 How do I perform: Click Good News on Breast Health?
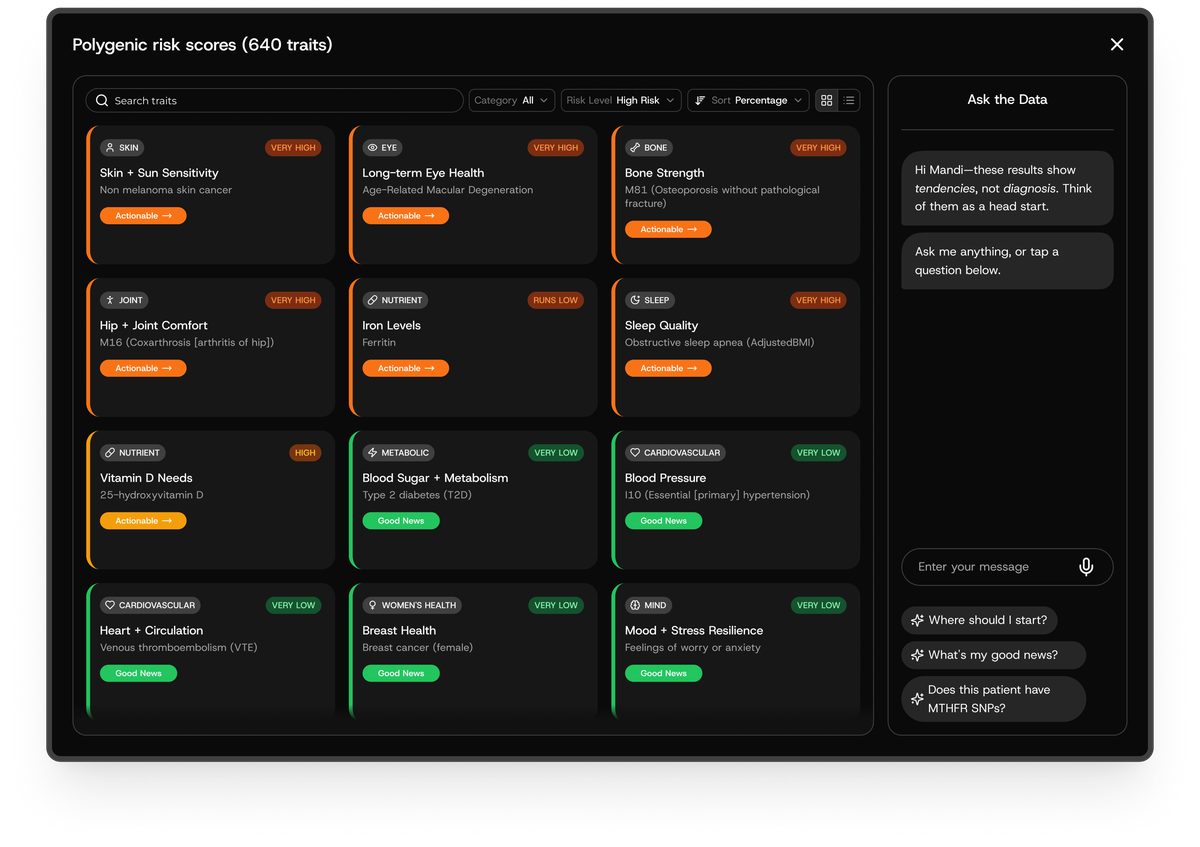tap(401, 673)
